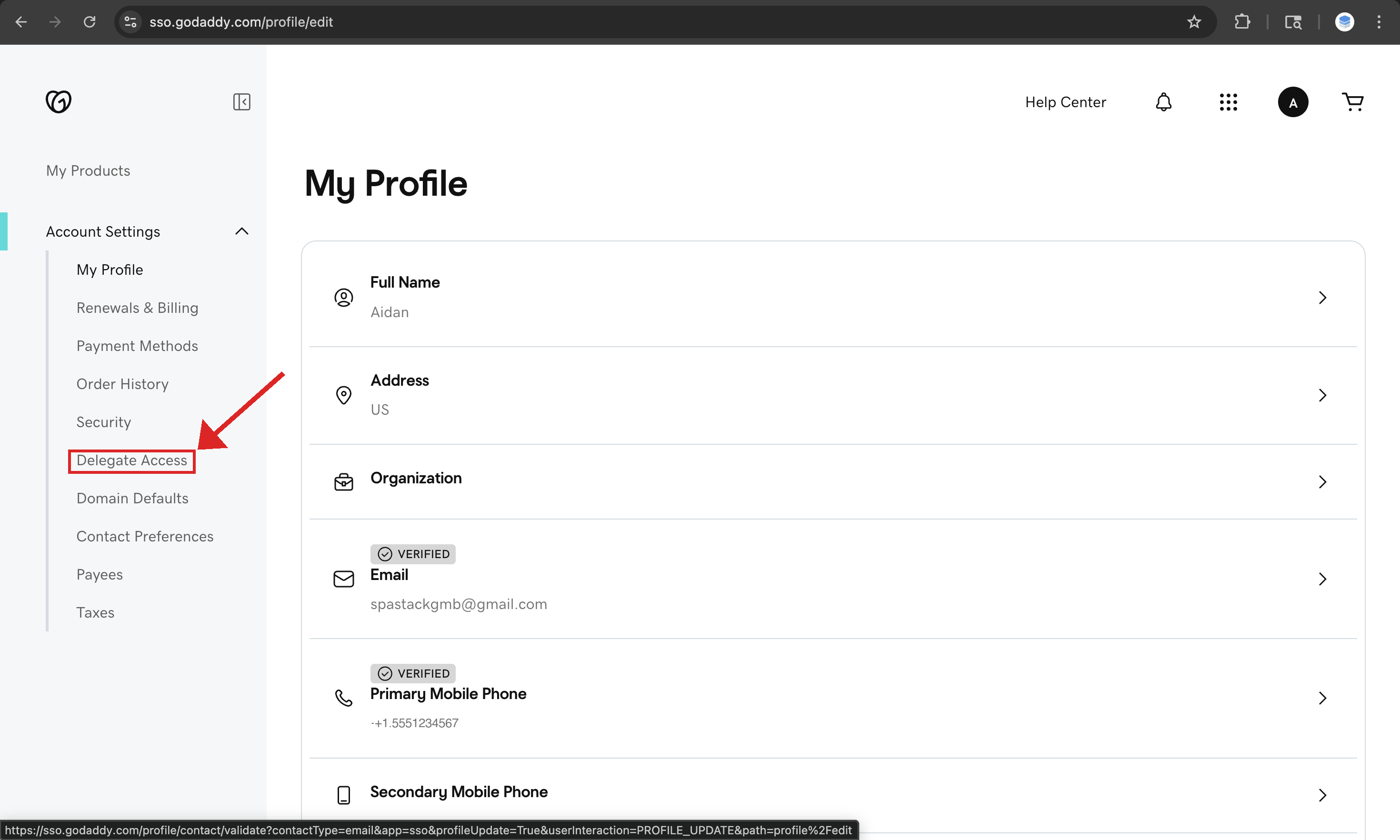Bookmark this page with the star
1400x840 pixels.
coord(1194,22)
